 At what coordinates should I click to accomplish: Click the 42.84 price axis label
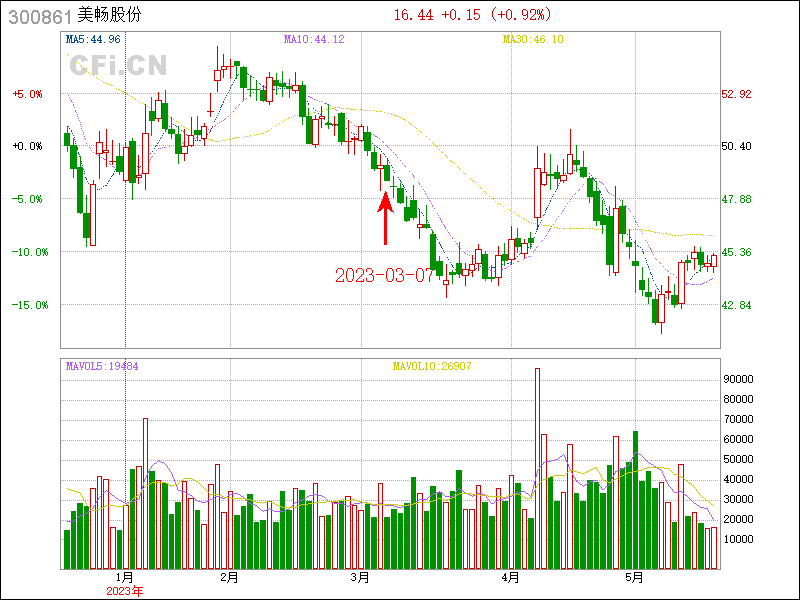[737, 306]
